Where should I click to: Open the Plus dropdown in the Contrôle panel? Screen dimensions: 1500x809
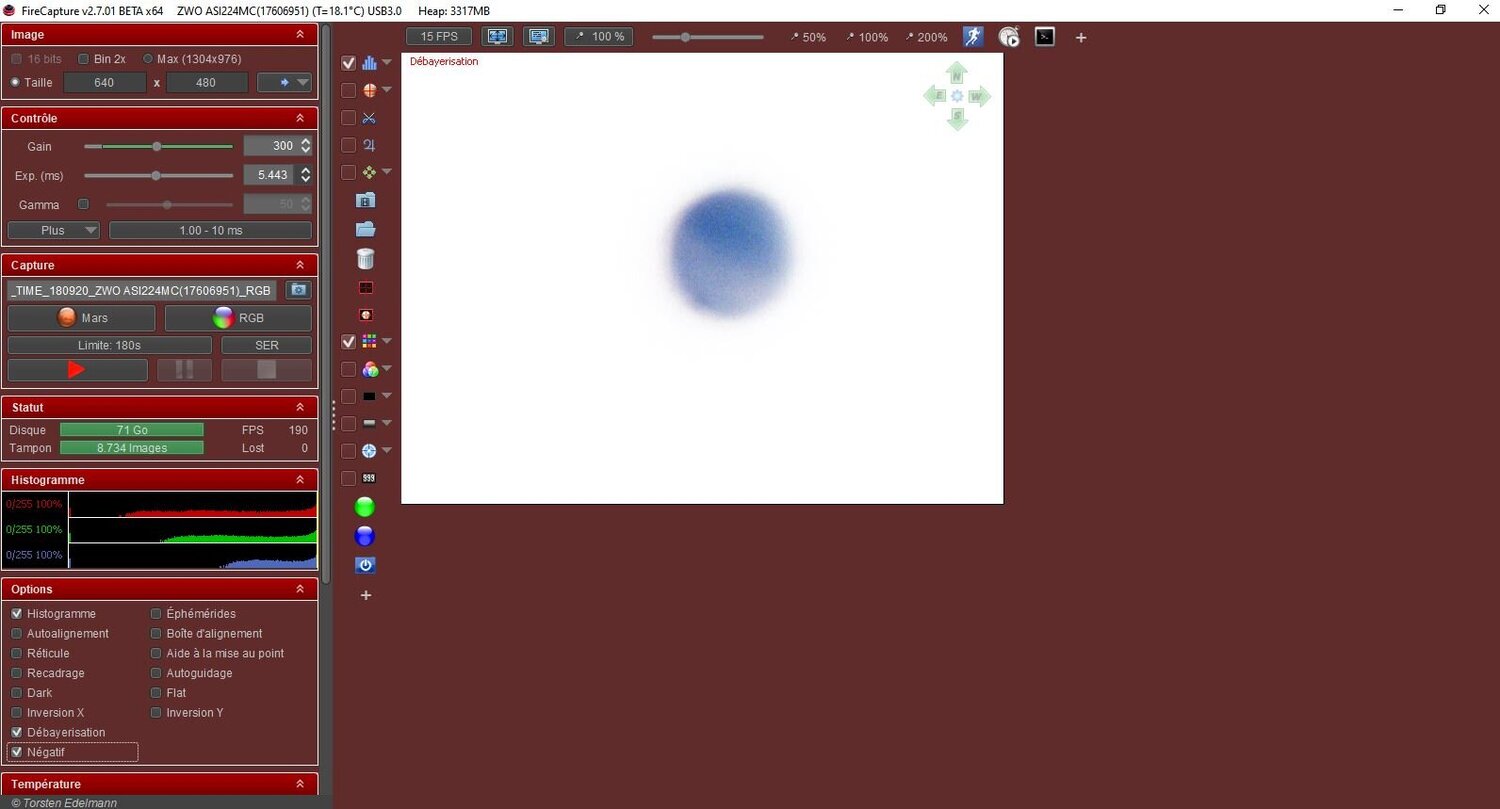[53, 230]
